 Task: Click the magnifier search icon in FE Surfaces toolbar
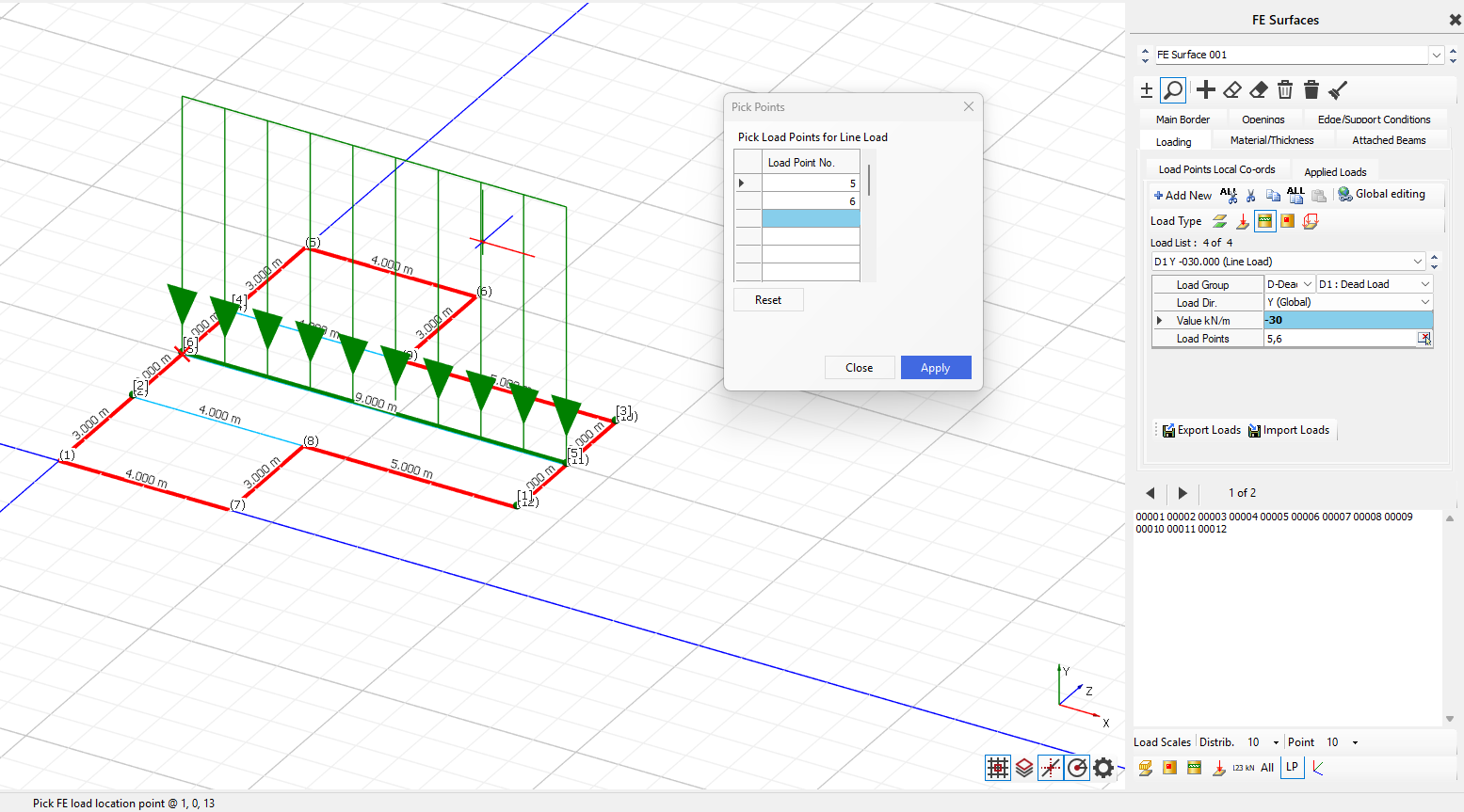point(1173,90)
